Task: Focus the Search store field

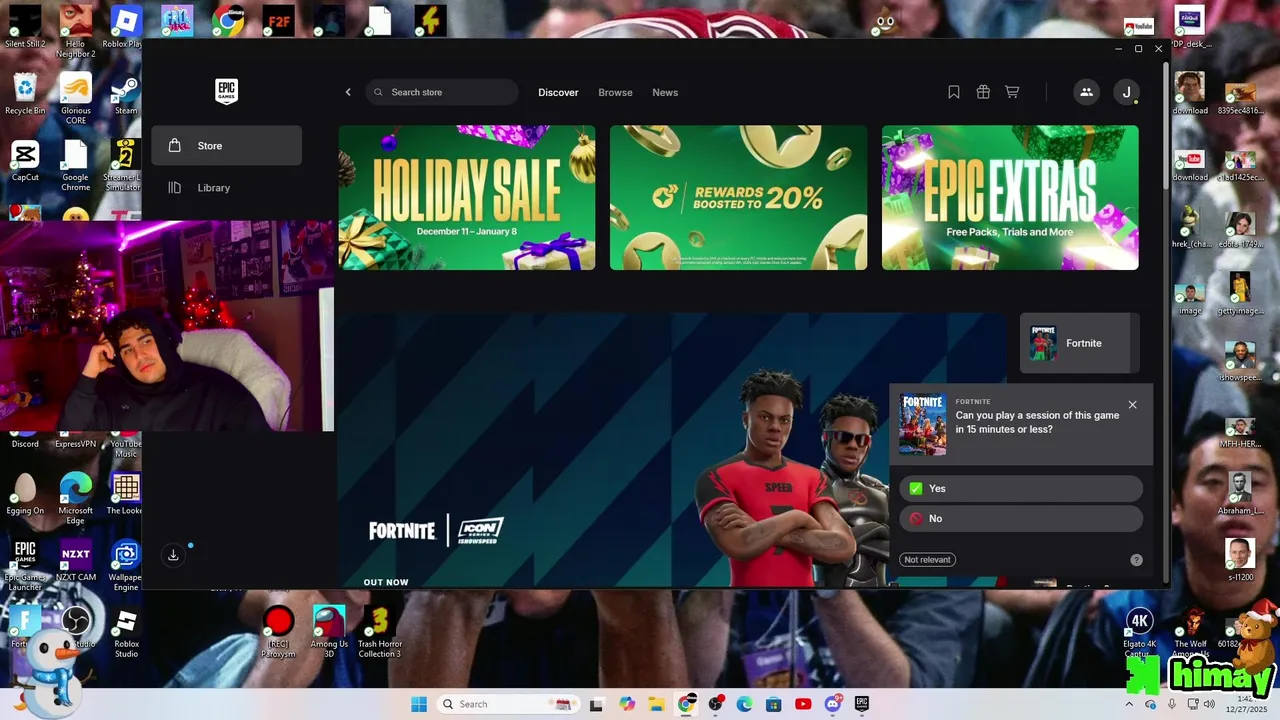Action: (442, 92)
